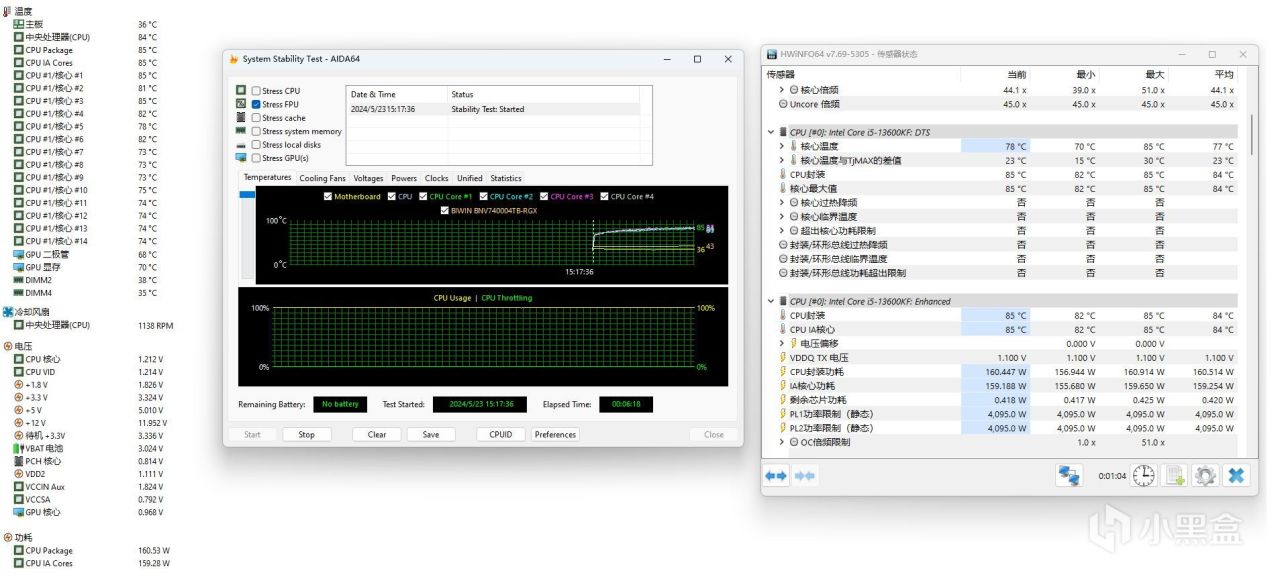Screen dimensions: 1280x583
Task: Switch to the Unified tab
Action: pyautogui.click(x=469, y=178)
